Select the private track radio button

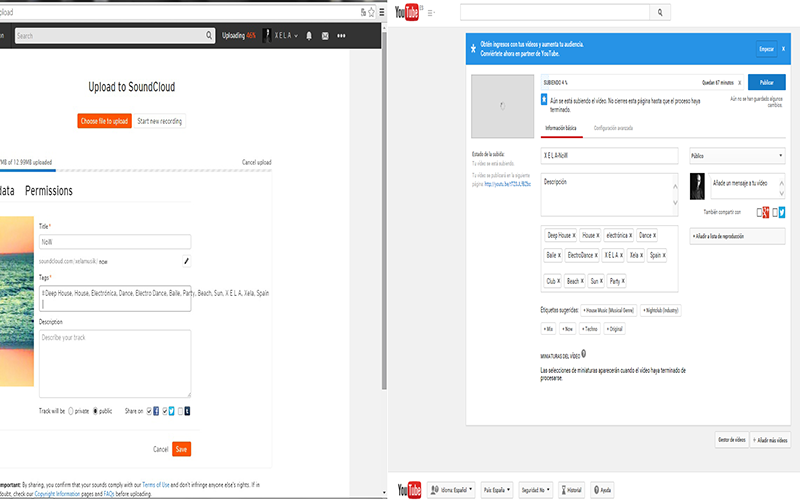point(71,411)
